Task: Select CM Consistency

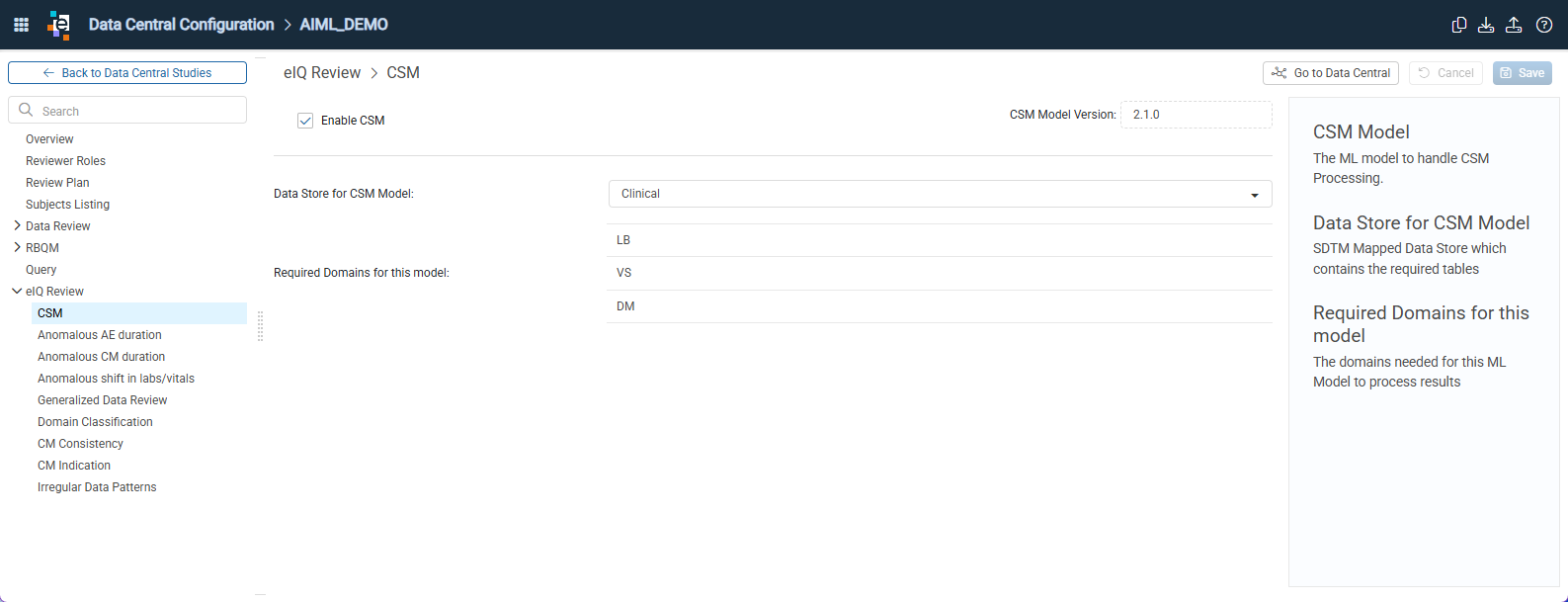Action: tap(80, 444)
